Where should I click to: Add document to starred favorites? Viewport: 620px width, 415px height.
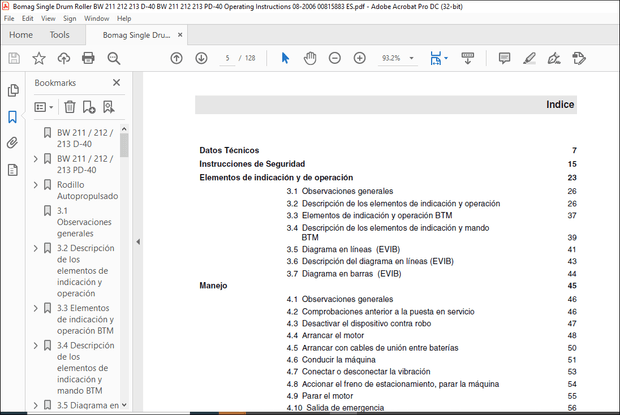click(x=39, y=58)
